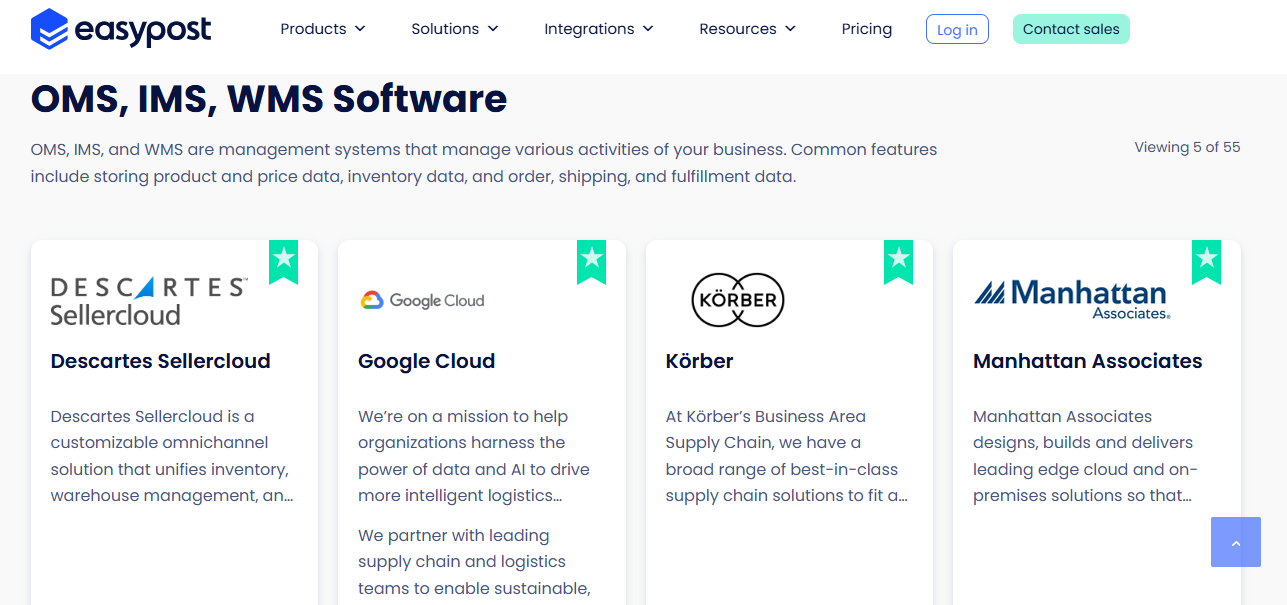The height and width of the screenshot is (605, 1287).
Task: Click the Google Cloud logo image
Action: tap(421, 300)
